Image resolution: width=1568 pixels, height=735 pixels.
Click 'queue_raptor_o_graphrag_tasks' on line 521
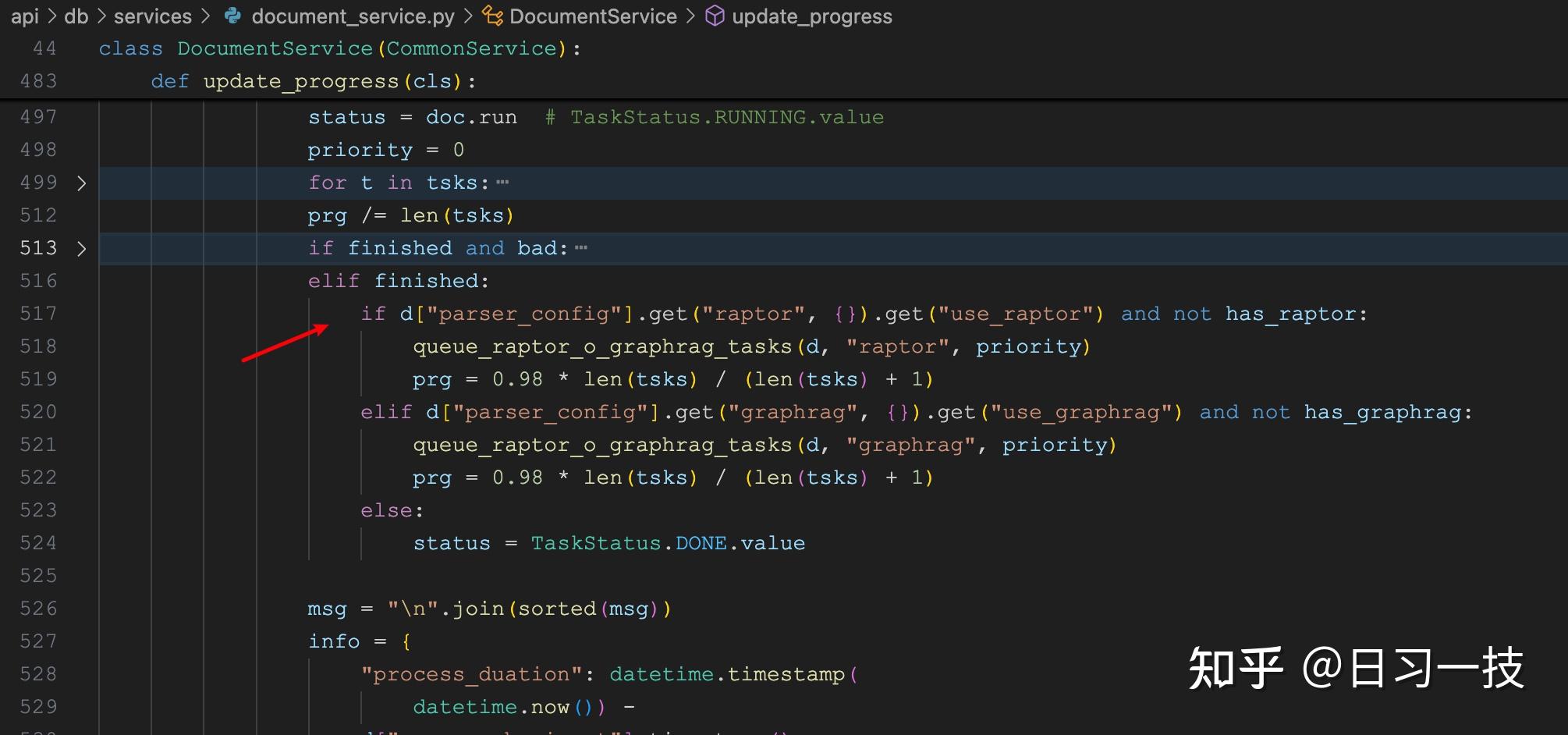[x=602, y=445]
